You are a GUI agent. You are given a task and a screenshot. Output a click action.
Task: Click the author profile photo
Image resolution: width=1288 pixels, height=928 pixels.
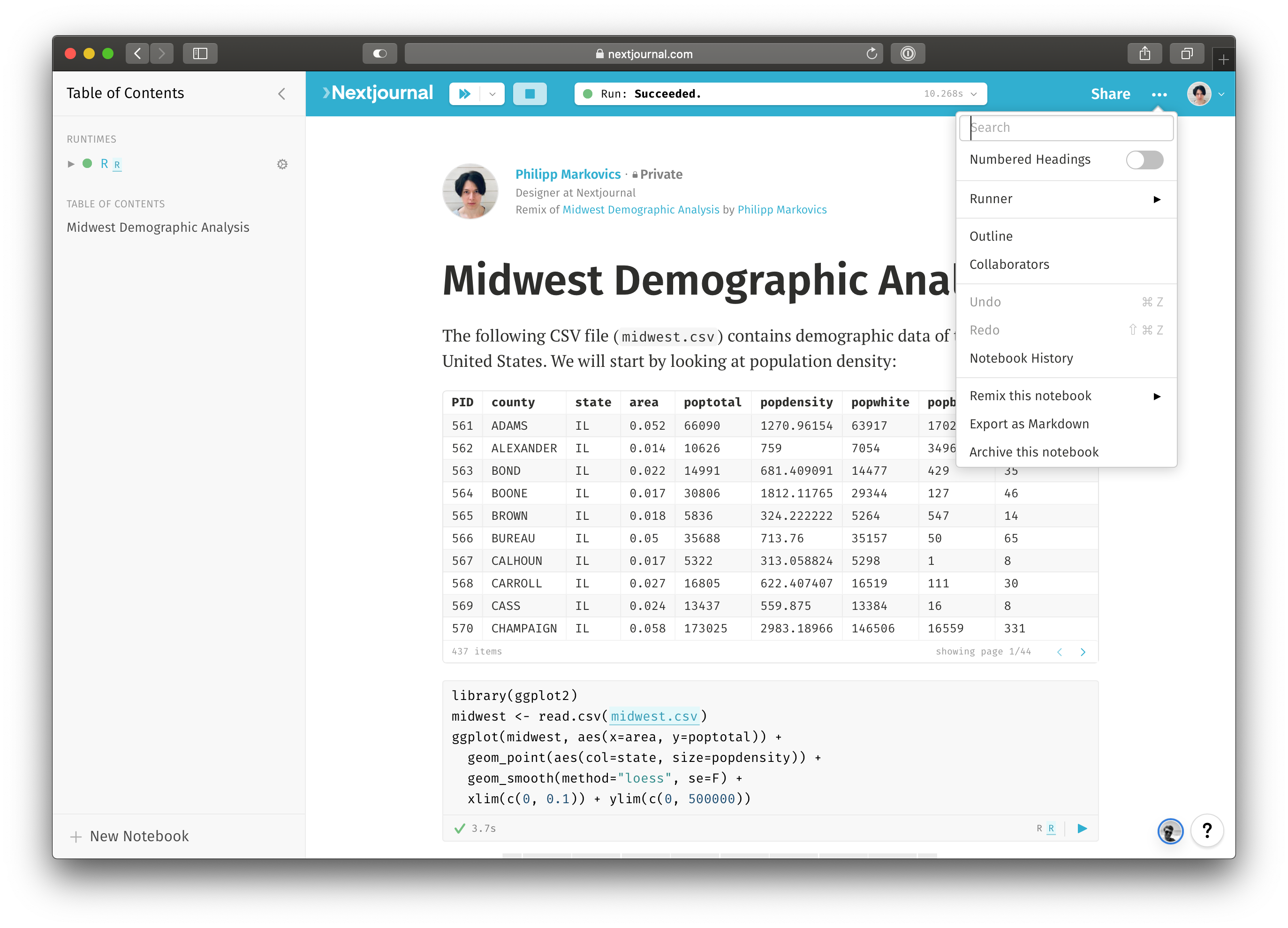click(470, 191)
